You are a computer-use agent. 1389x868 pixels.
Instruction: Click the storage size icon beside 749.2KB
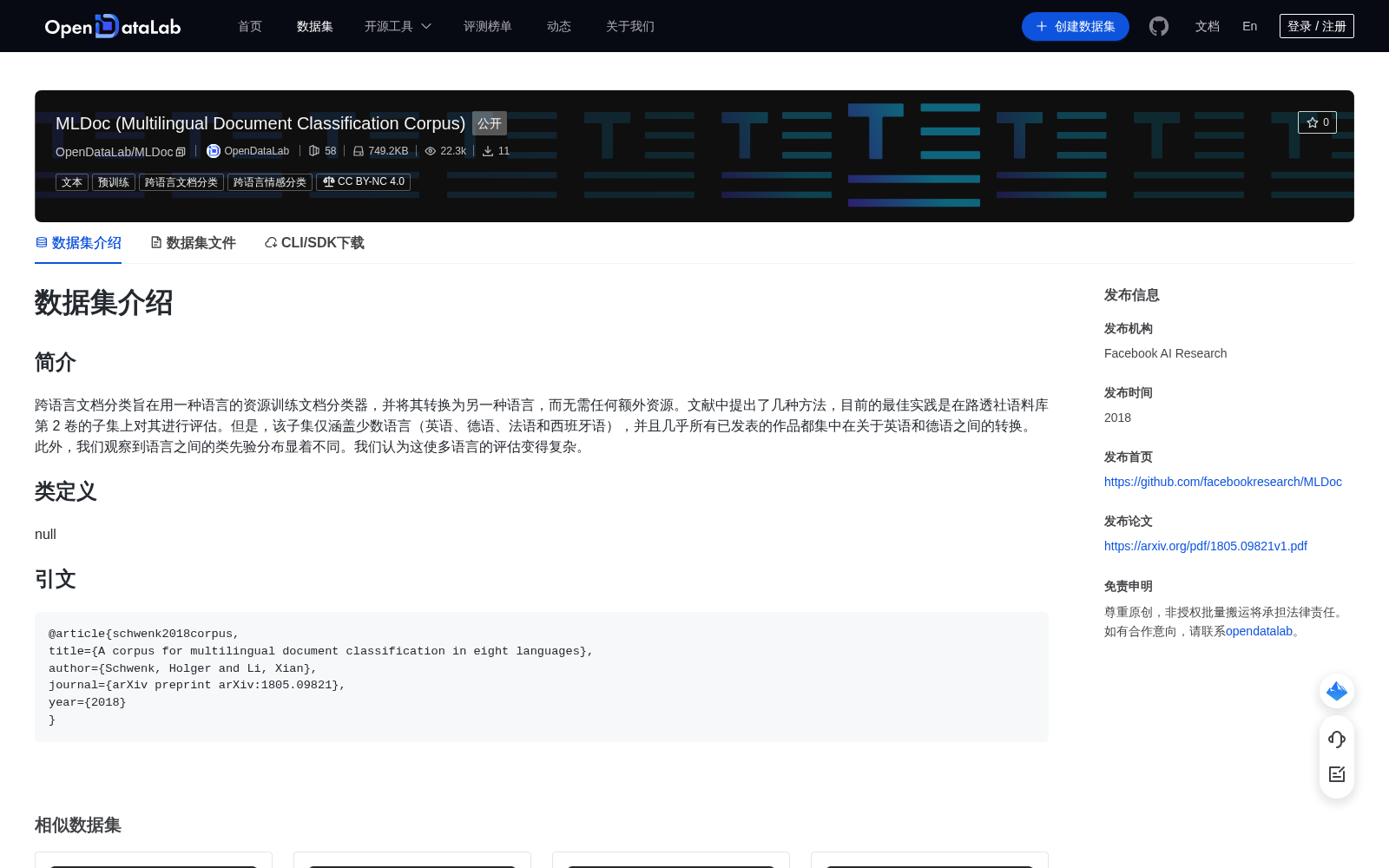pos(358,151)
